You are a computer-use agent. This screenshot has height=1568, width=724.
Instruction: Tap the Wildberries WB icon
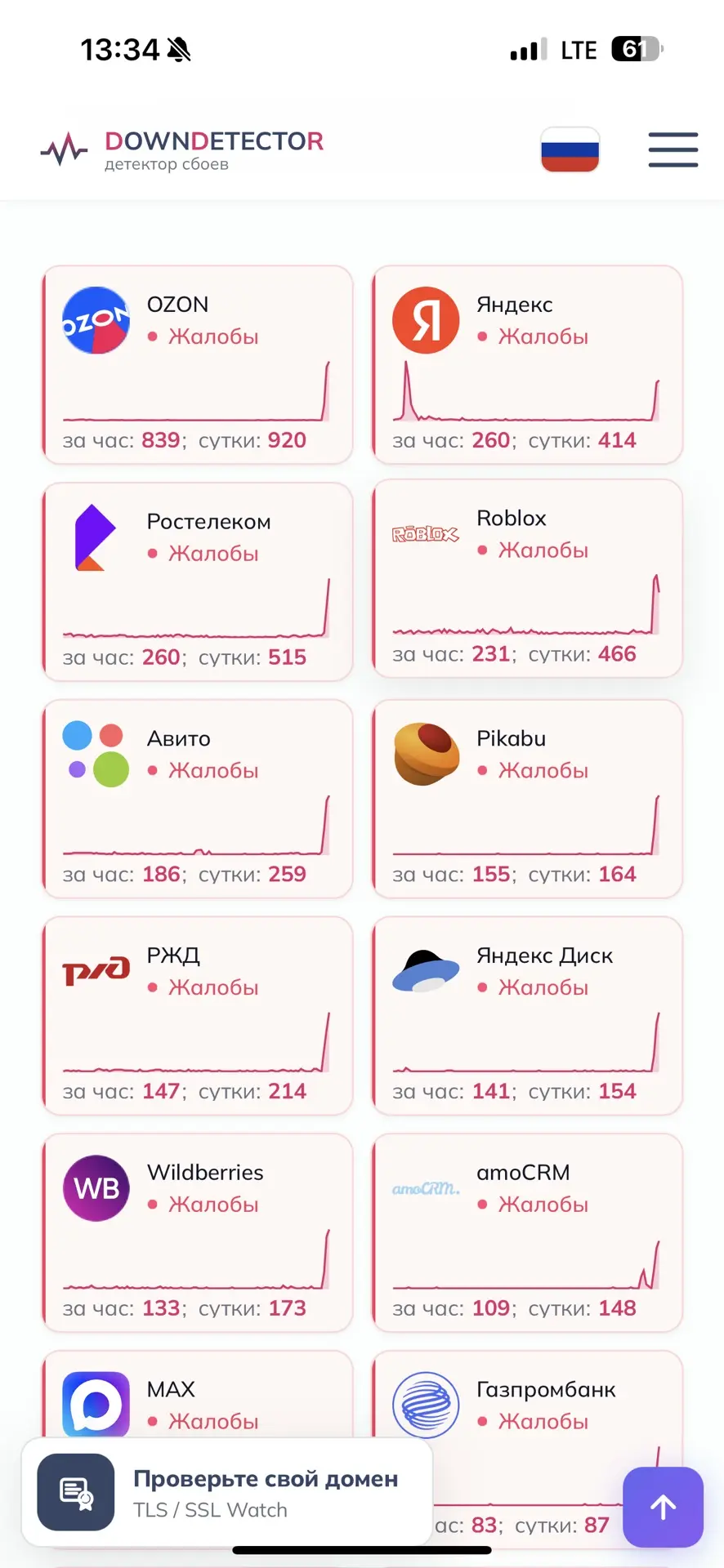tap(96, 1188)
